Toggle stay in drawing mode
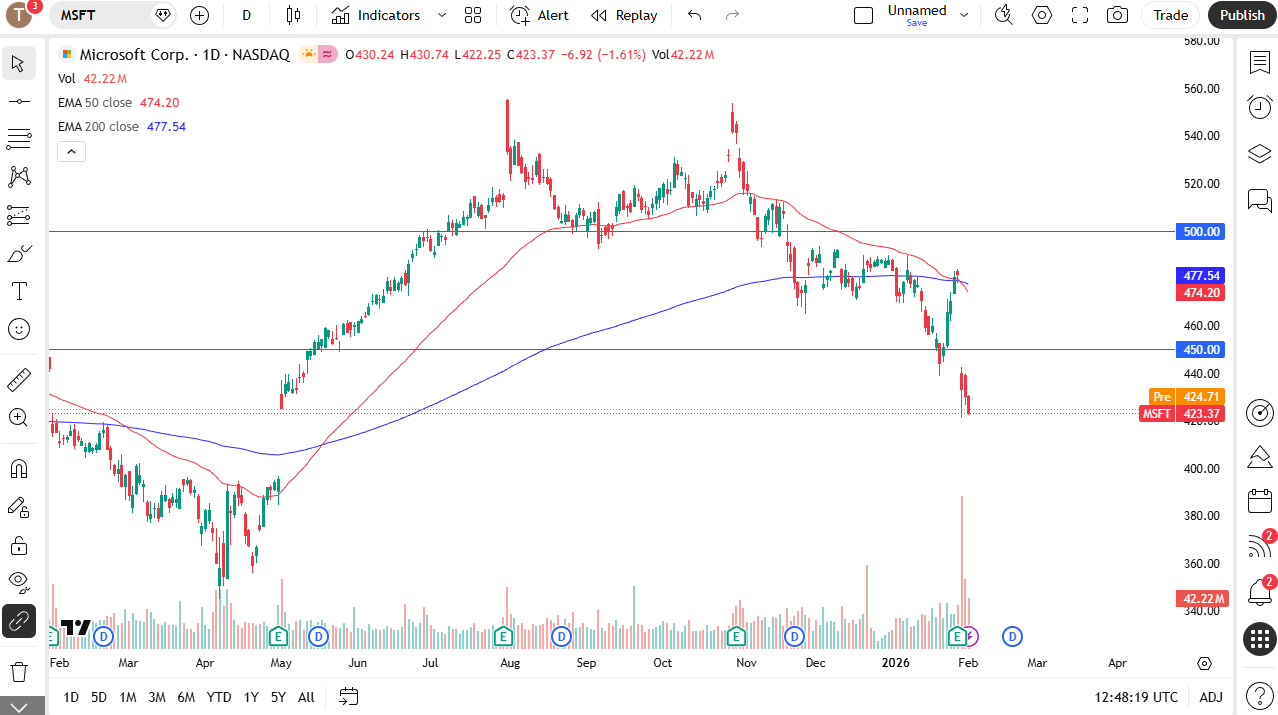This screenshot has width=1278, height=715. [x=18, y=507]
